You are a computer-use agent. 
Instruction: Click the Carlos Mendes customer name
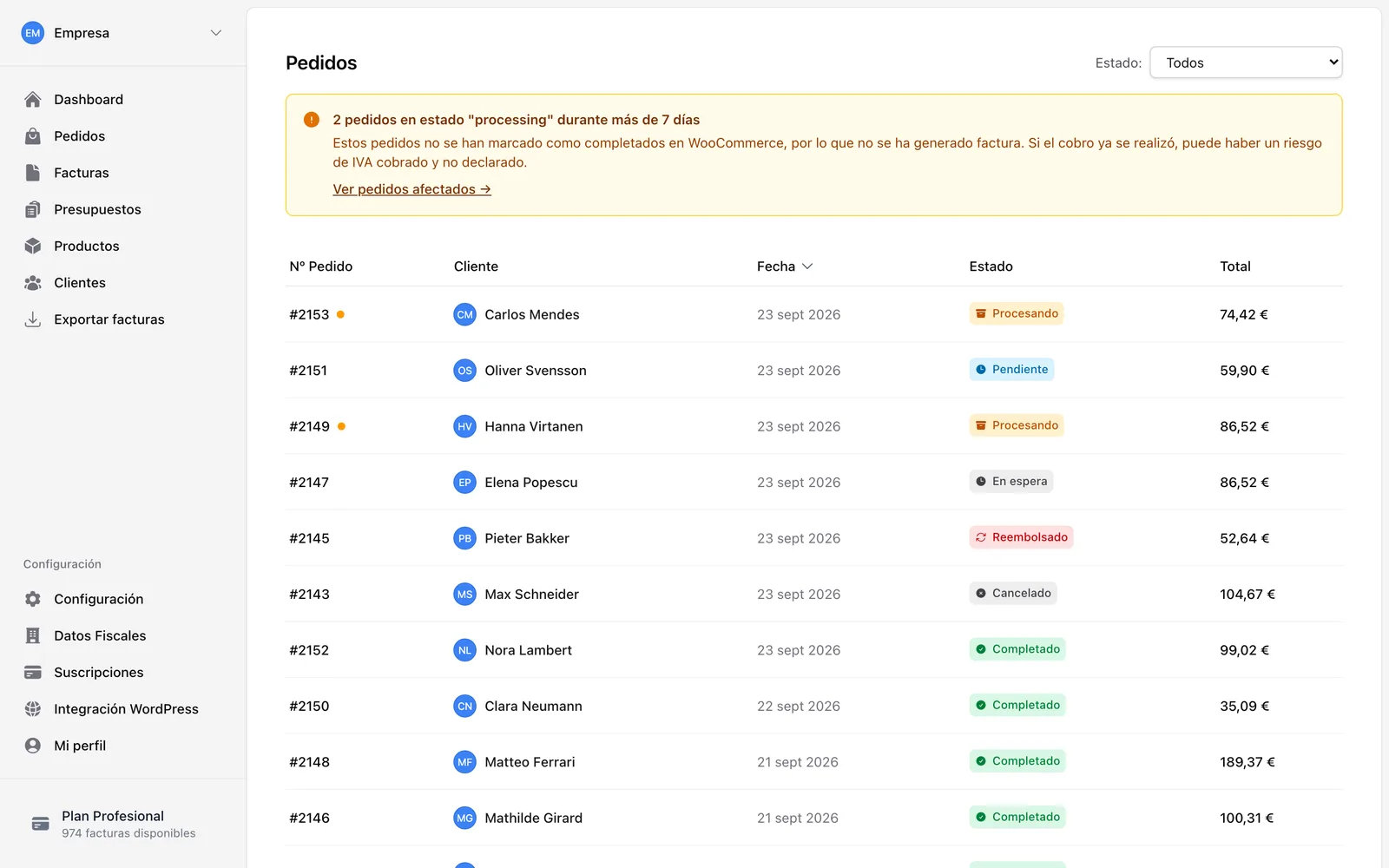click(531, 314)
